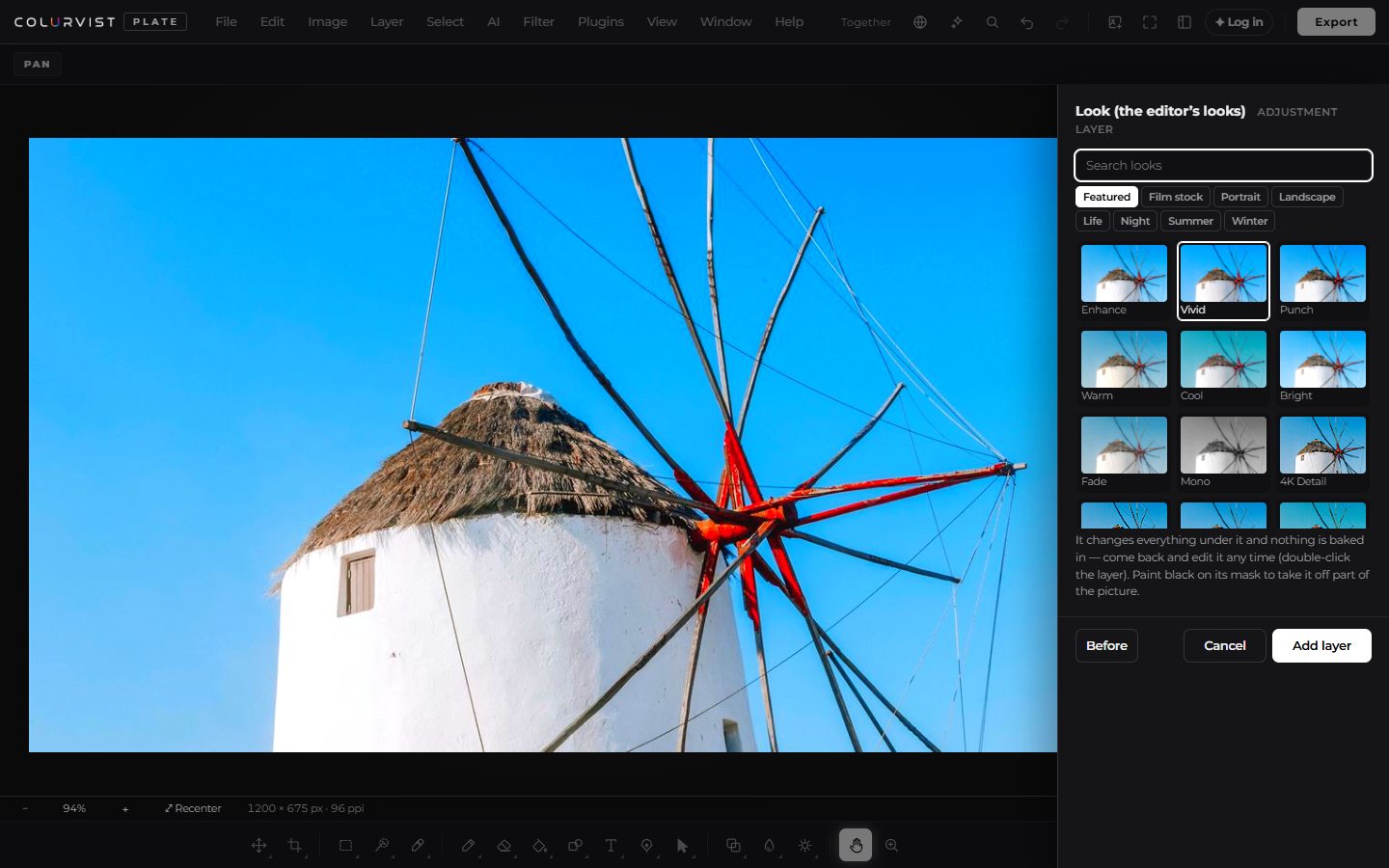
Task: Choose the Cool look thumbnail
Action: (1223, 366)
